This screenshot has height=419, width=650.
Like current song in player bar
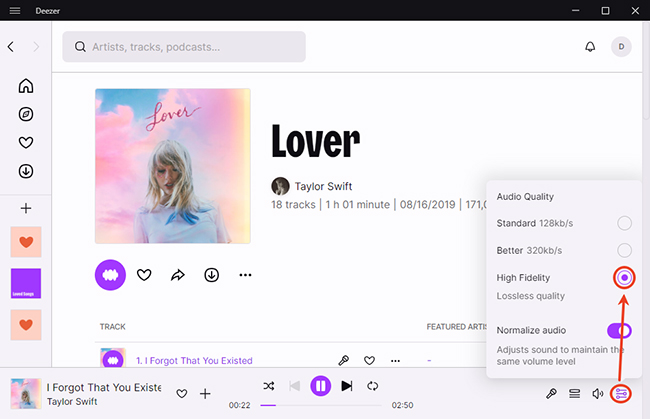pyautogui.click(x=182, y=393)
